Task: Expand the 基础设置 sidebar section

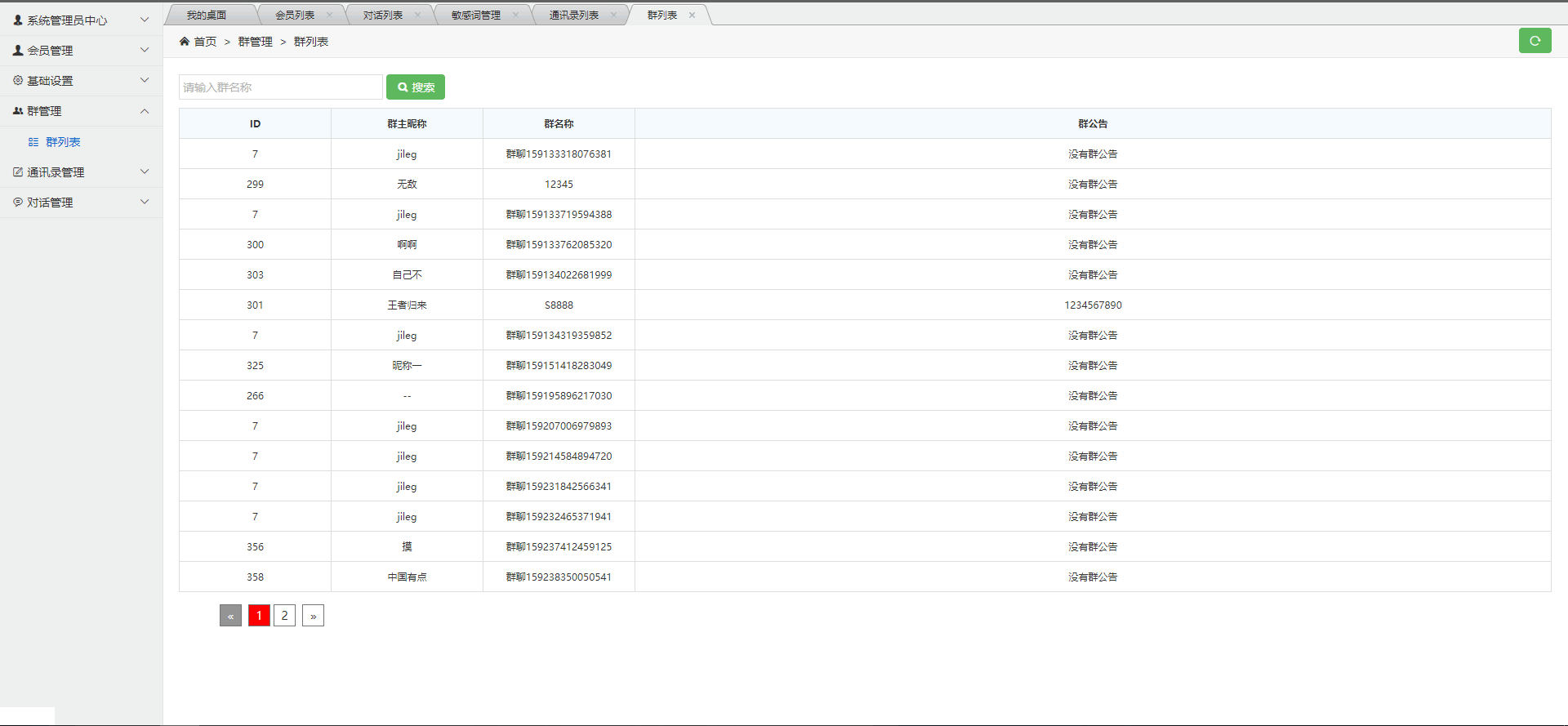Action: point(145,80)
